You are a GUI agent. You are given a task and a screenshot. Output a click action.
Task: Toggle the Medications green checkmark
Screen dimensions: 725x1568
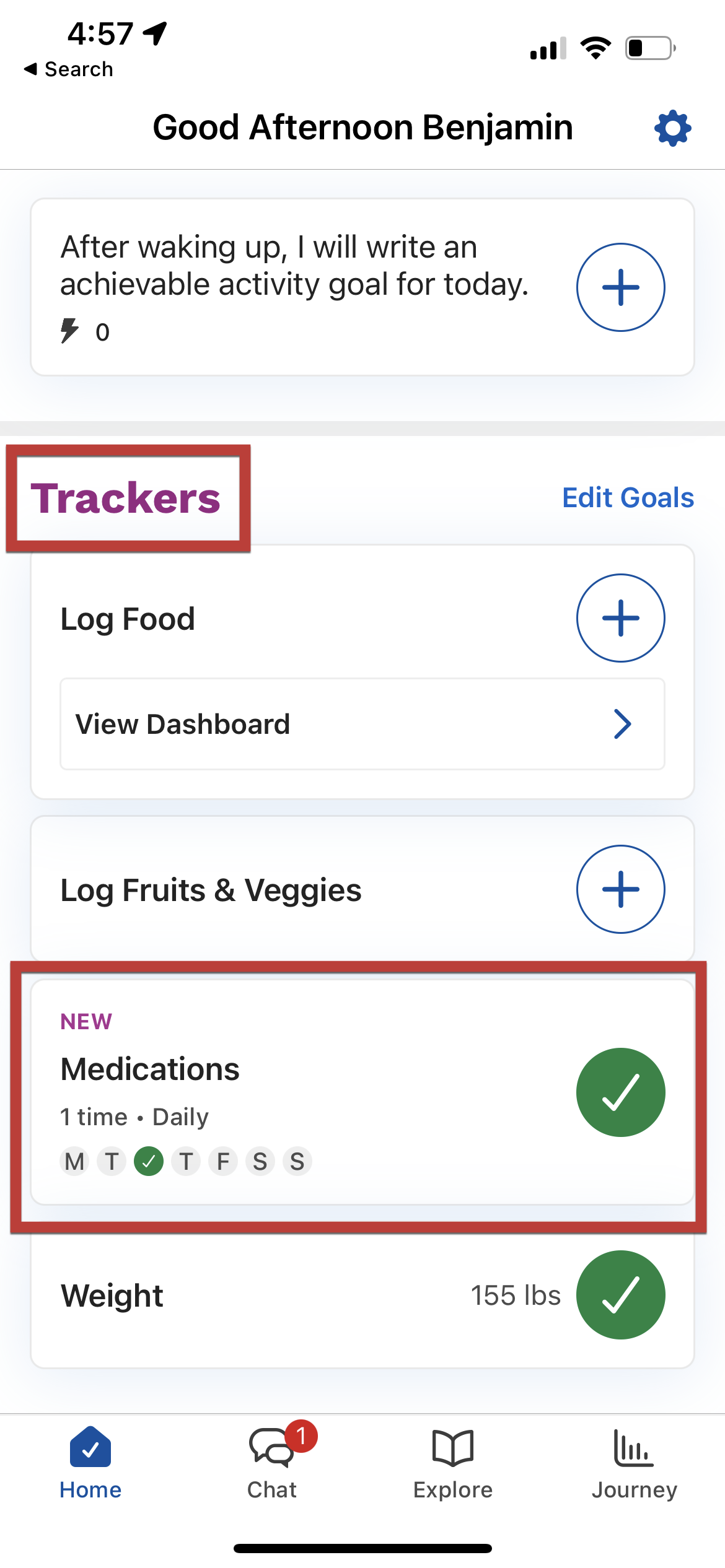[x=620, y=1092]
